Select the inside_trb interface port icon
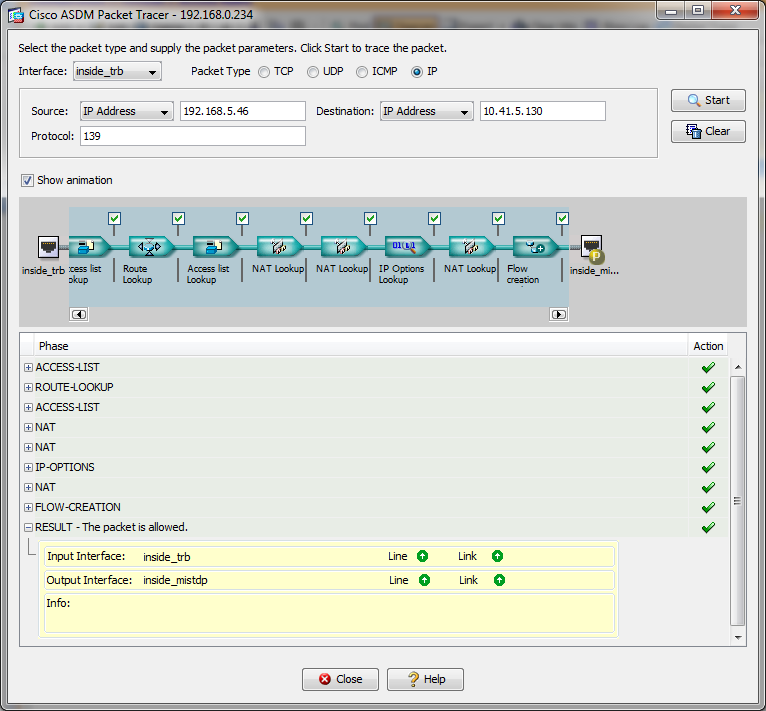 point(48,247)
